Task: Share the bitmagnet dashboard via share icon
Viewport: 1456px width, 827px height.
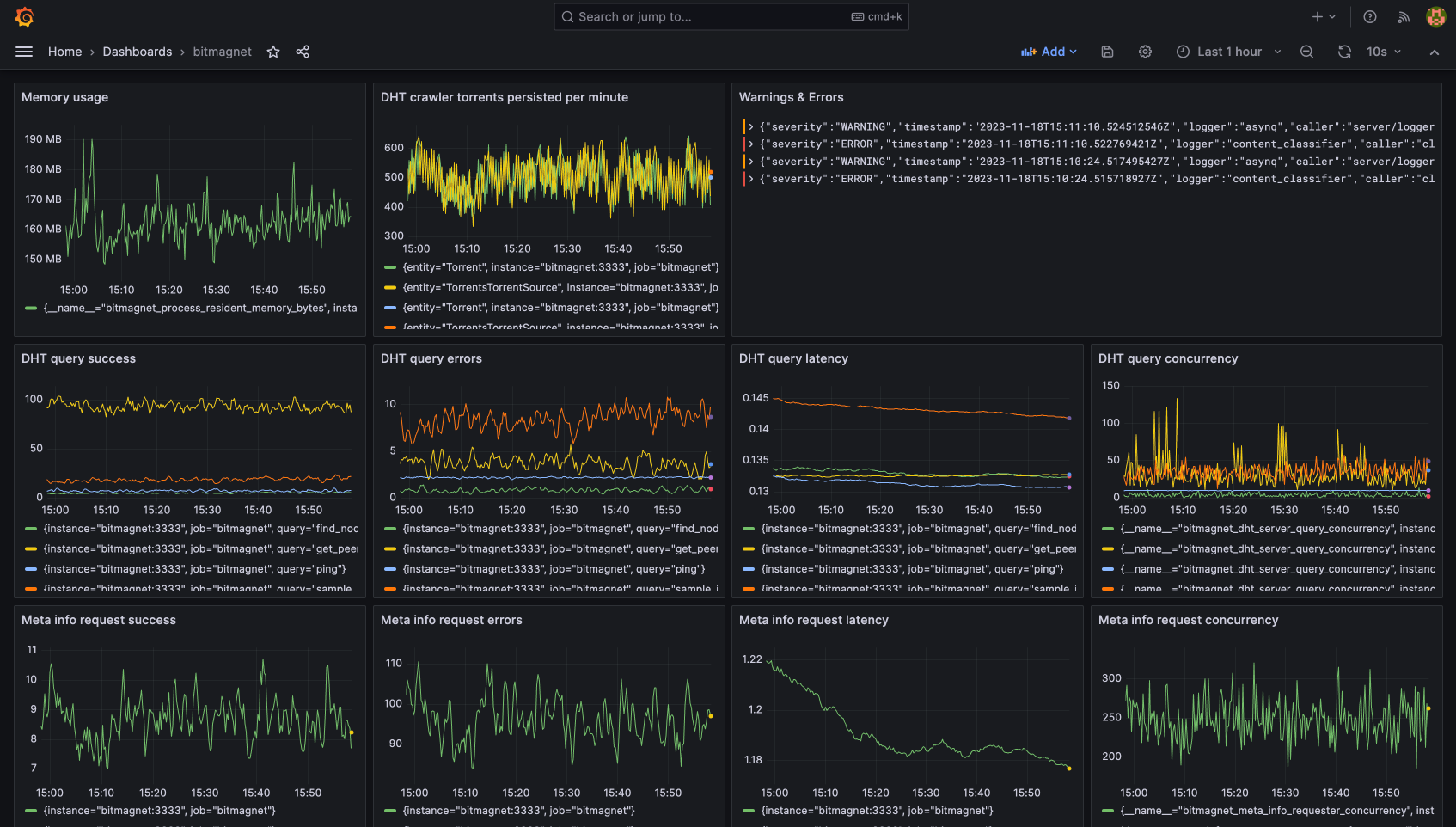Action: click(x=303, y=52)
